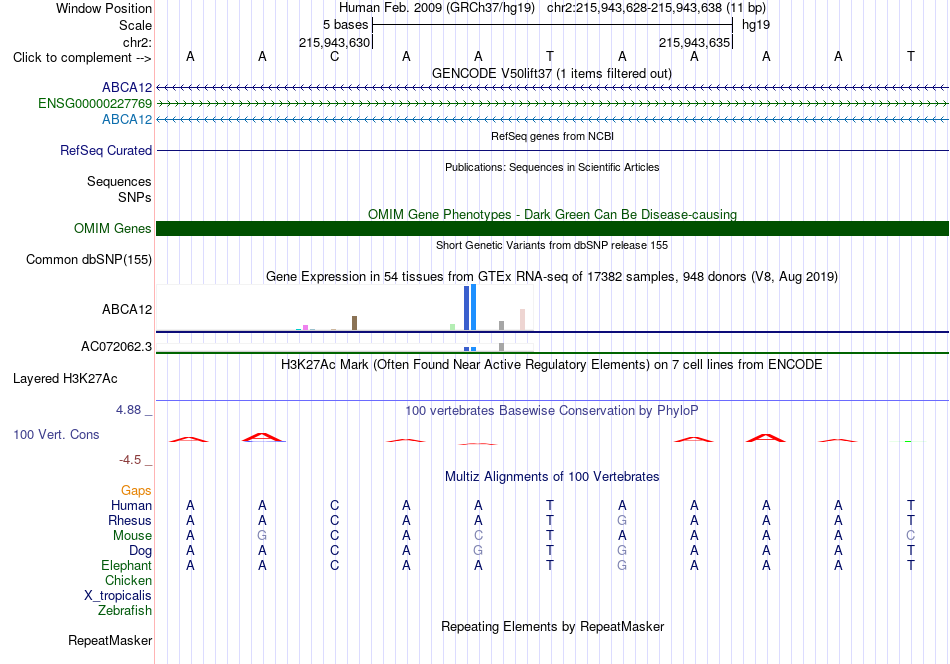The width and height of the screenshot is (950, 664).
Task: Click the Gaps row label
Action: (136, 490)
